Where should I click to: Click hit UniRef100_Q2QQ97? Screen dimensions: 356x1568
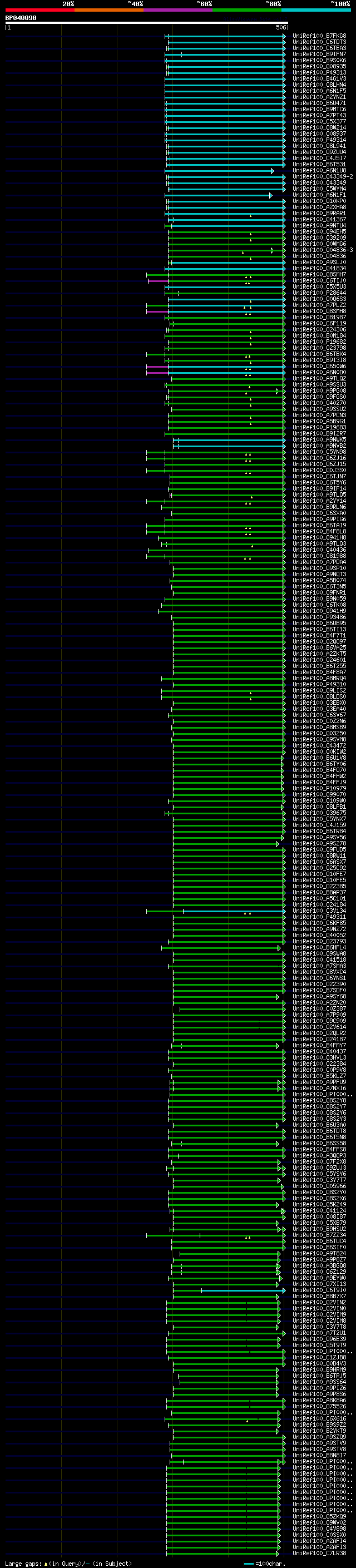coord(319,641)
